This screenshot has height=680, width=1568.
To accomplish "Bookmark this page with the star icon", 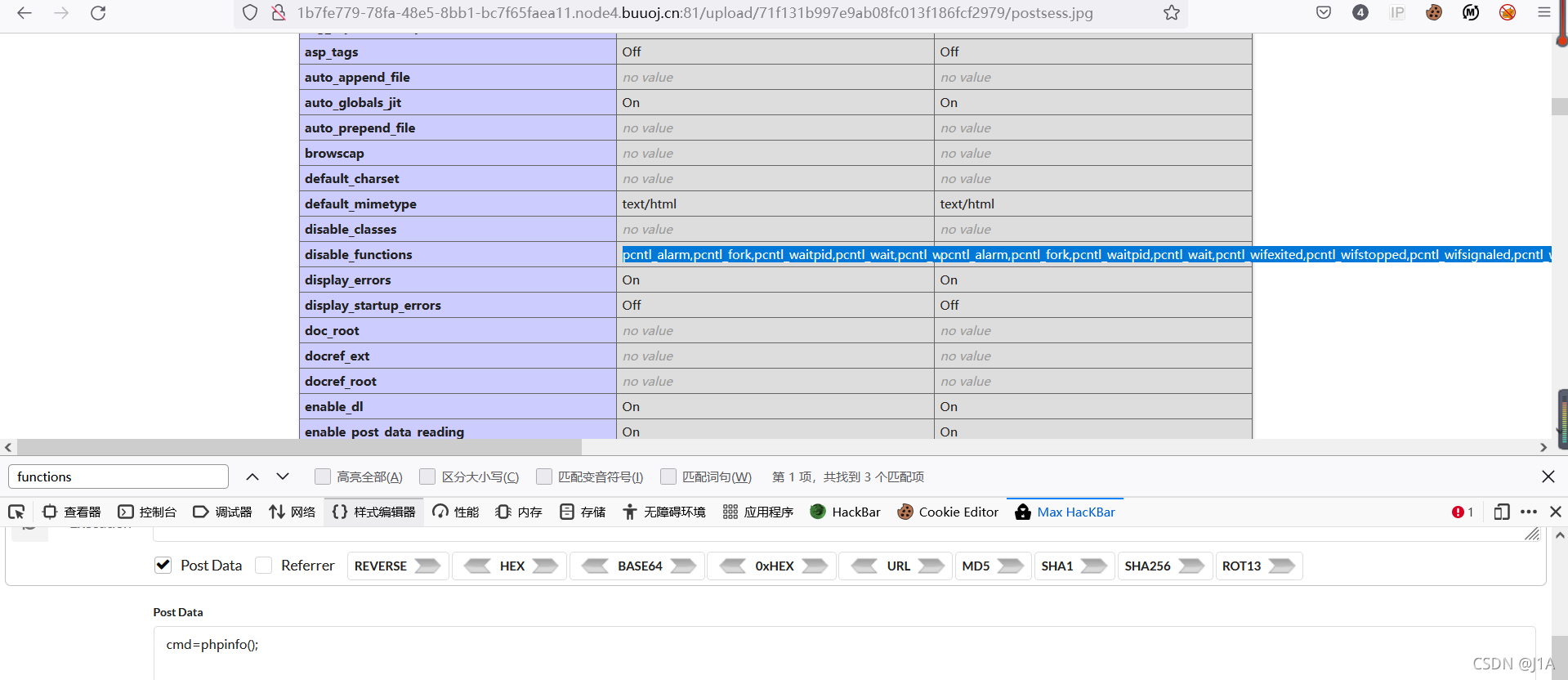I will 1172,12.
